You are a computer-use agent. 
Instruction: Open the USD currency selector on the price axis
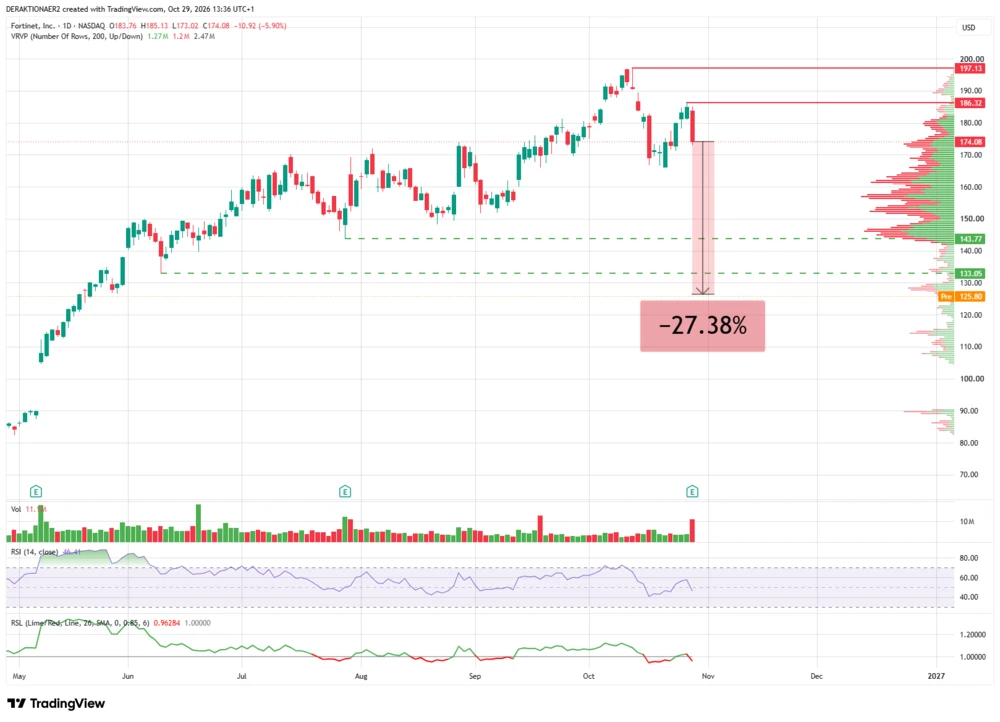tap(968, 27)
